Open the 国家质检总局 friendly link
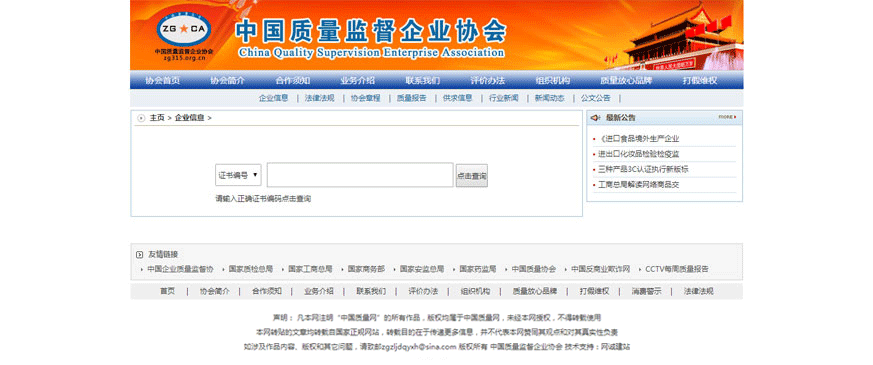Viewport: 873px width, 365px height. pyautogui.click(x=251, y=269)
